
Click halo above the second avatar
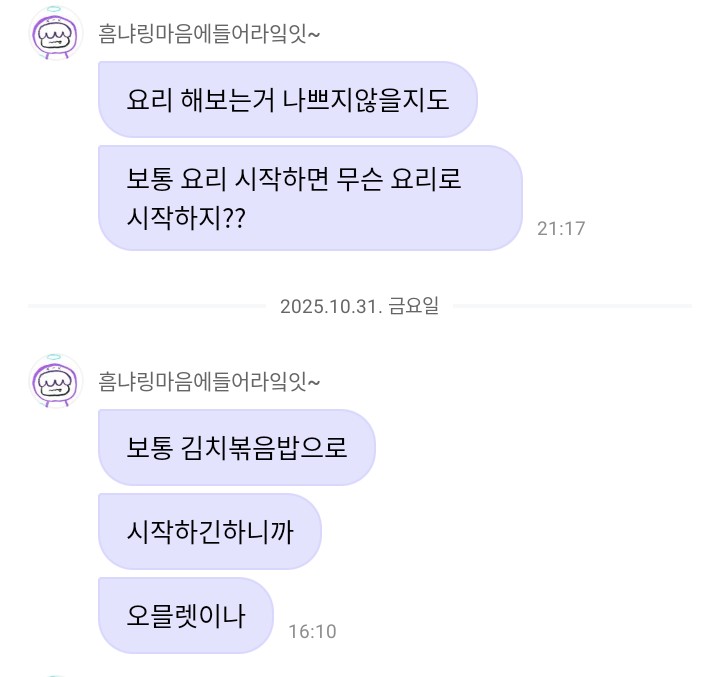(x=55, y=357)
